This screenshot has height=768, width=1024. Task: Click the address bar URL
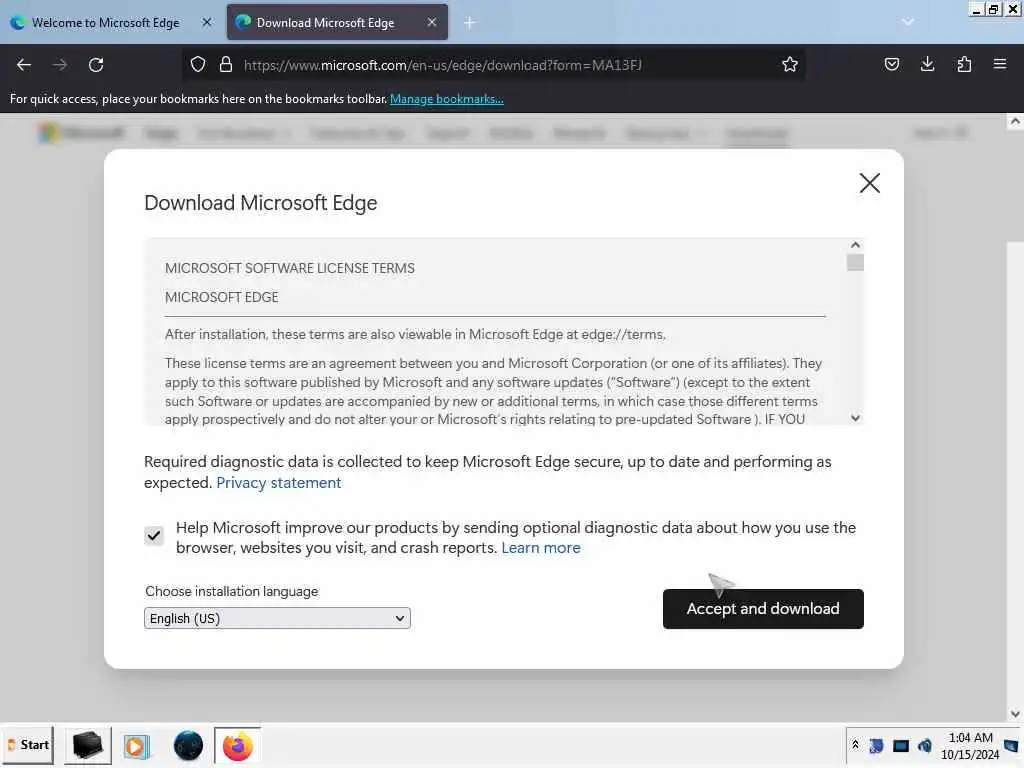click(442, 65)
